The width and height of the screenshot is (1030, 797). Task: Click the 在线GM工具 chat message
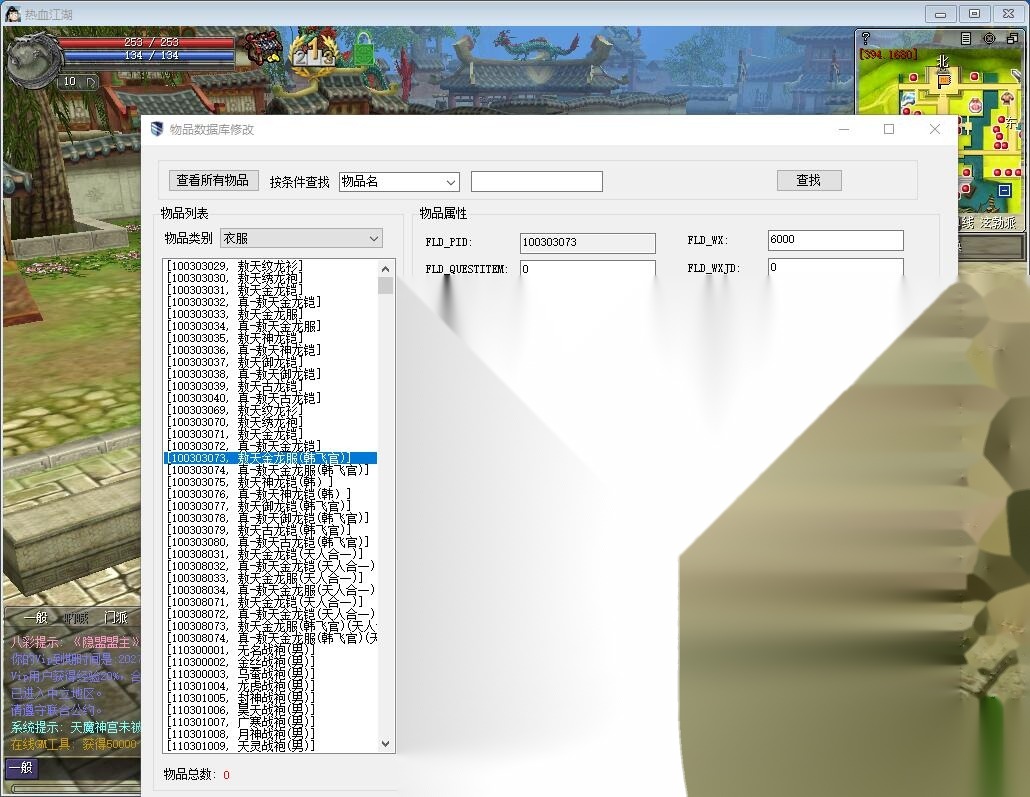[x=74, y=744]
